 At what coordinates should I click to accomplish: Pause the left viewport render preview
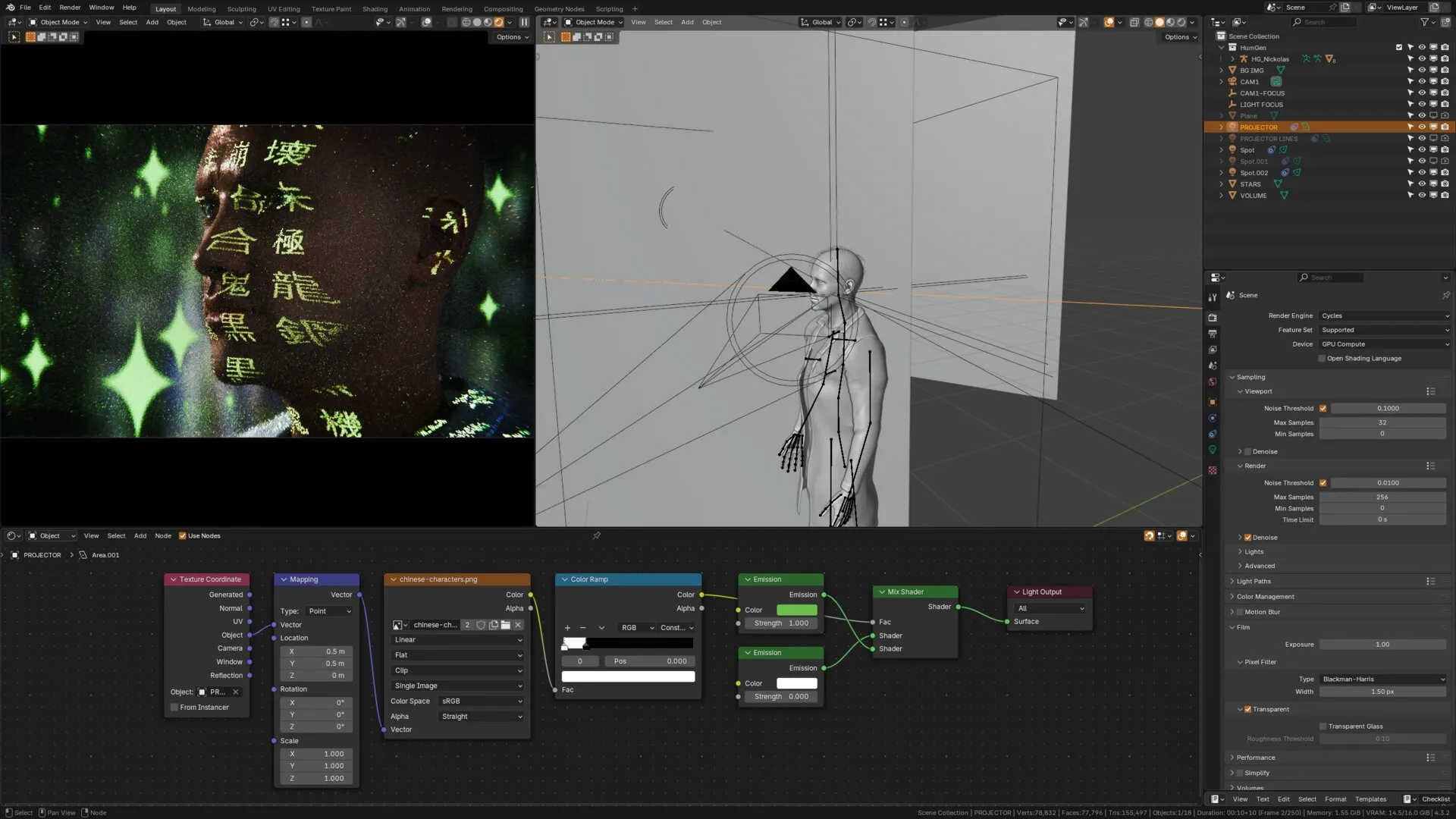[524, 22]
